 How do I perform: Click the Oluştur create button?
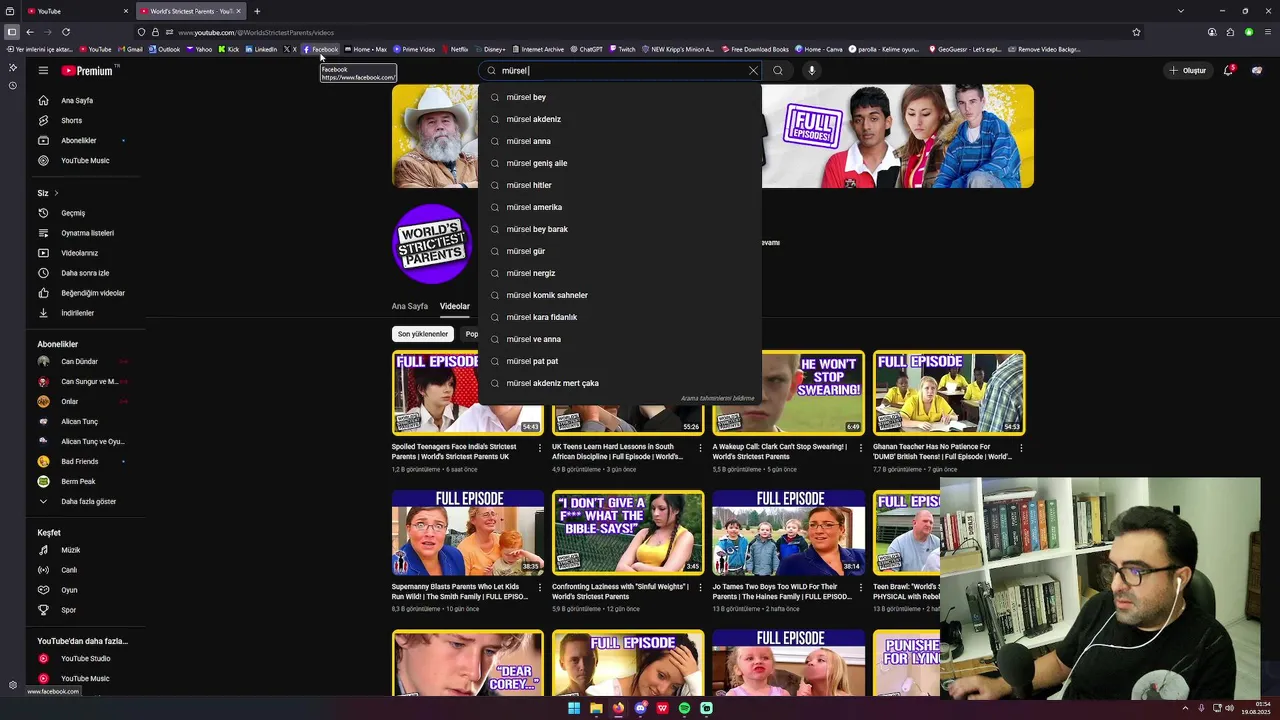[1188, 70]
